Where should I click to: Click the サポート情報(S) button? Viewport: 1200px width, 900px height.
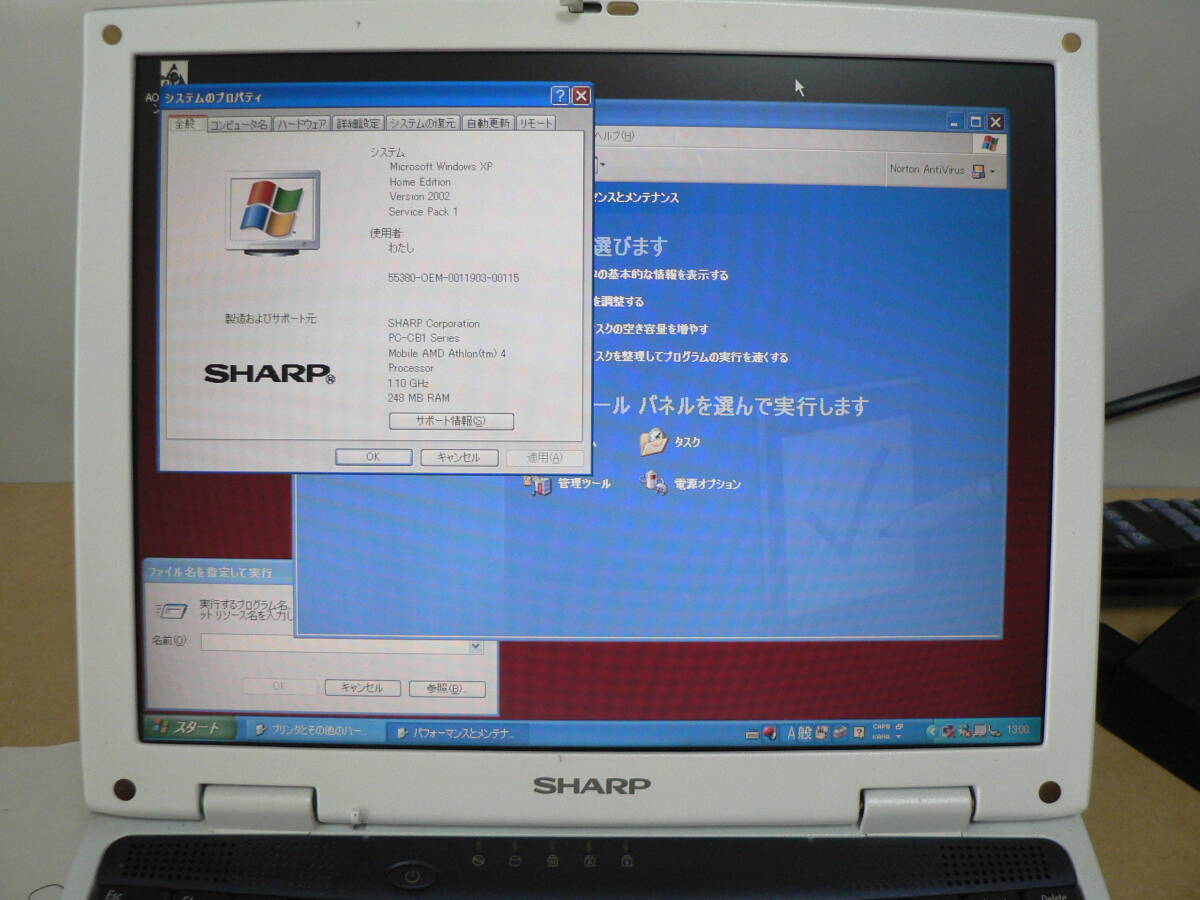(x=451, y=422)
